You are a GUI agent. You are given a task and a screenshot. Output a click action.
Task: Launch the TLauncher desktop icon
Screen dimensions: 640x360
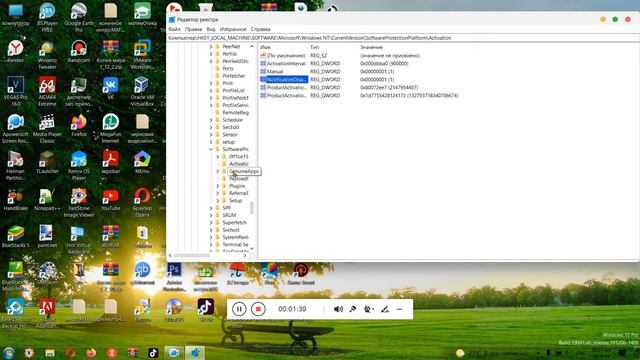coord(47,162)
